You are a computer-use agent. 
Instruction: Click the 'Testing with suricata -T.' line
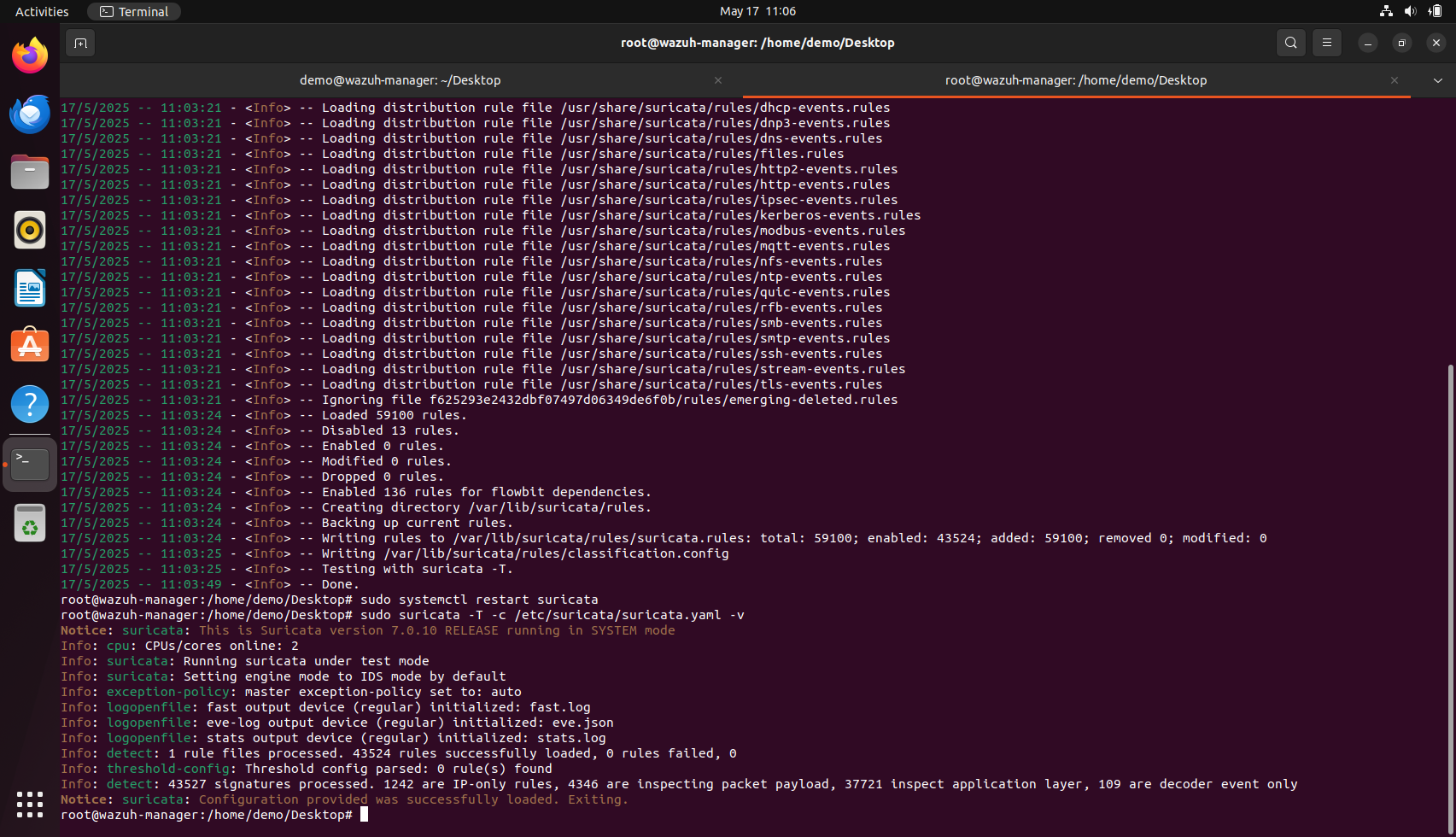[287, 569]
